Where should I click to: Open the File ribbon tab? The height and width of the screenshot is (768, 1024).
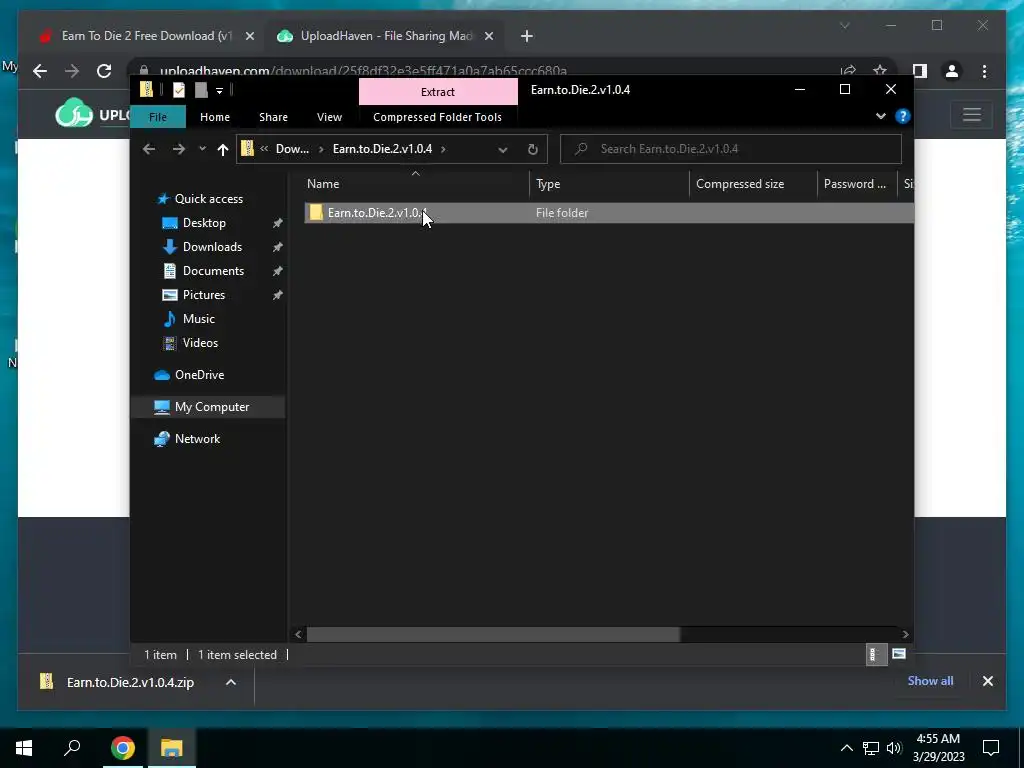point(157,117)
